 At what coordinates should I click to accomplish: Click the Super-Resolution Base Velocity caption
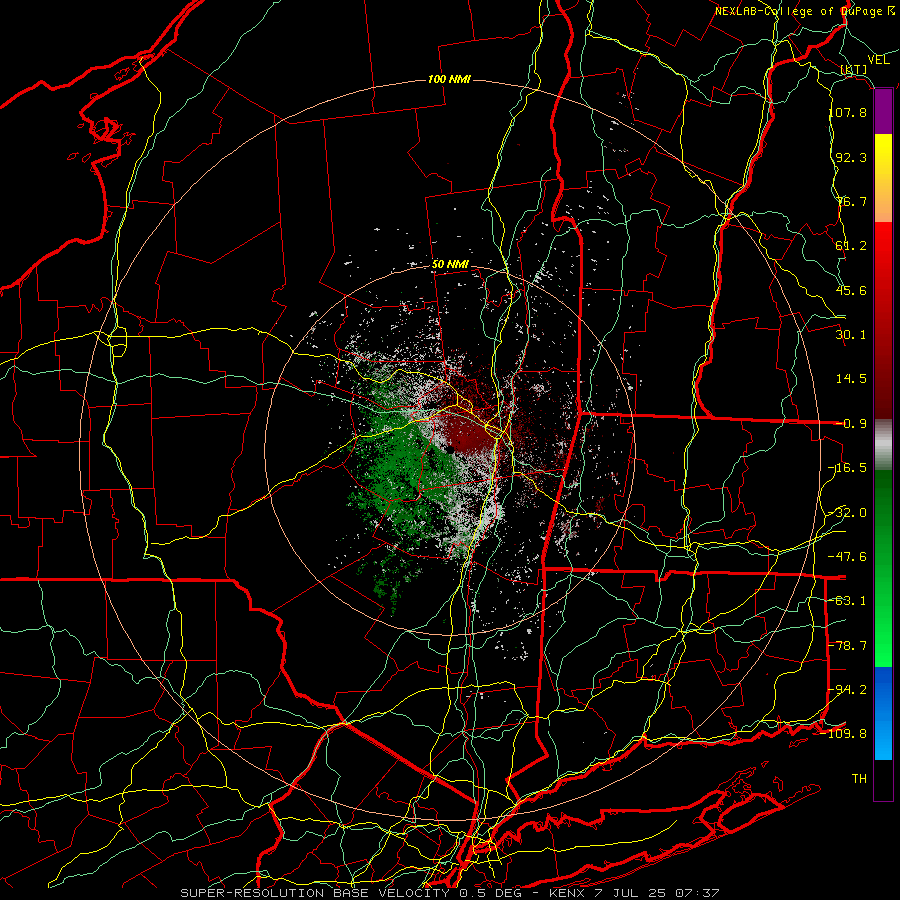(x=449, y=893)
